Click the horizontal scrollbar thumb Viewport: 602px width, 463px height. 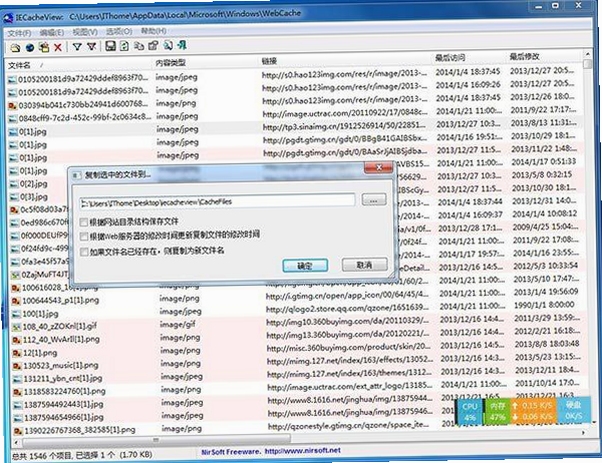[x=157, y=440]
